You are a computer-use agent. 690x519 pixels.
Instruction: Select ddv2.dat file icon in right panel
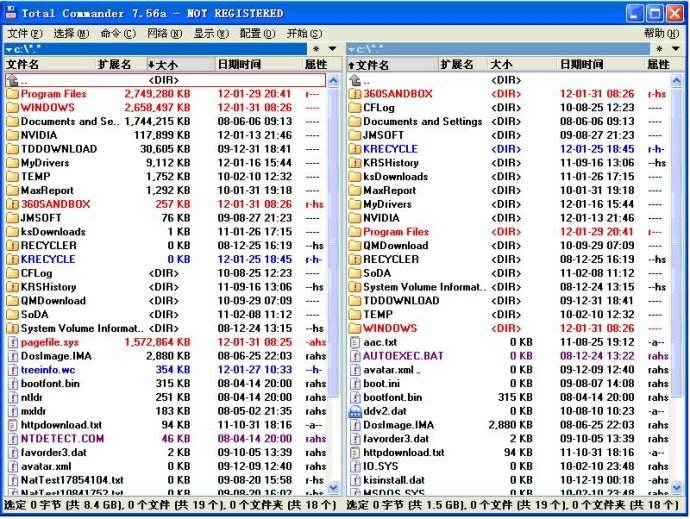355,412
